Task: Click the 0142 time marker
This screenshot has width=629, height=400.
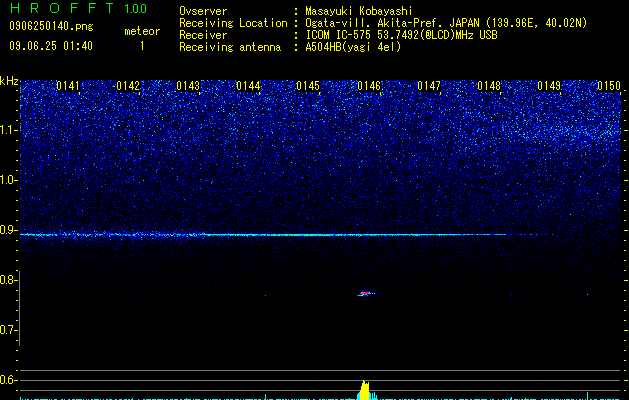Action: (128, 86)
